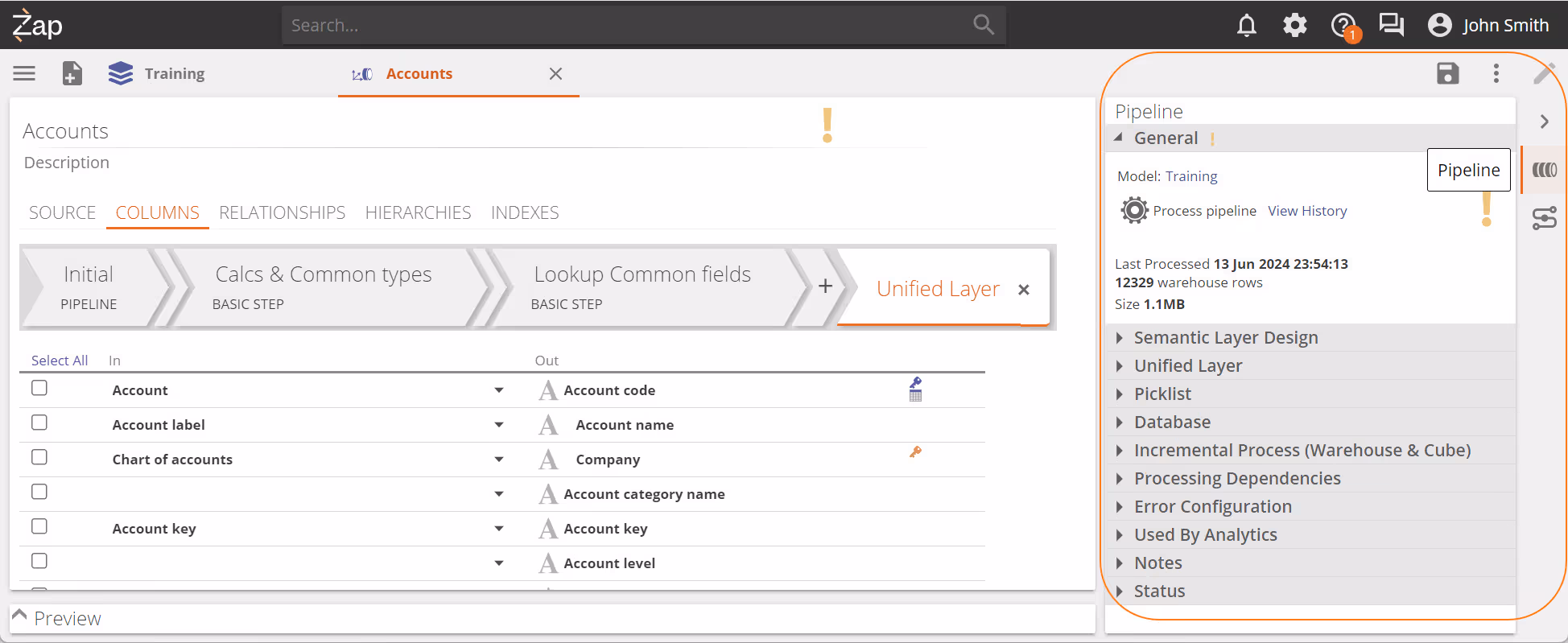Check the Chart of accounts row checkbox
The height and width of the screenshot is (643, 1568).
(39, 457)
